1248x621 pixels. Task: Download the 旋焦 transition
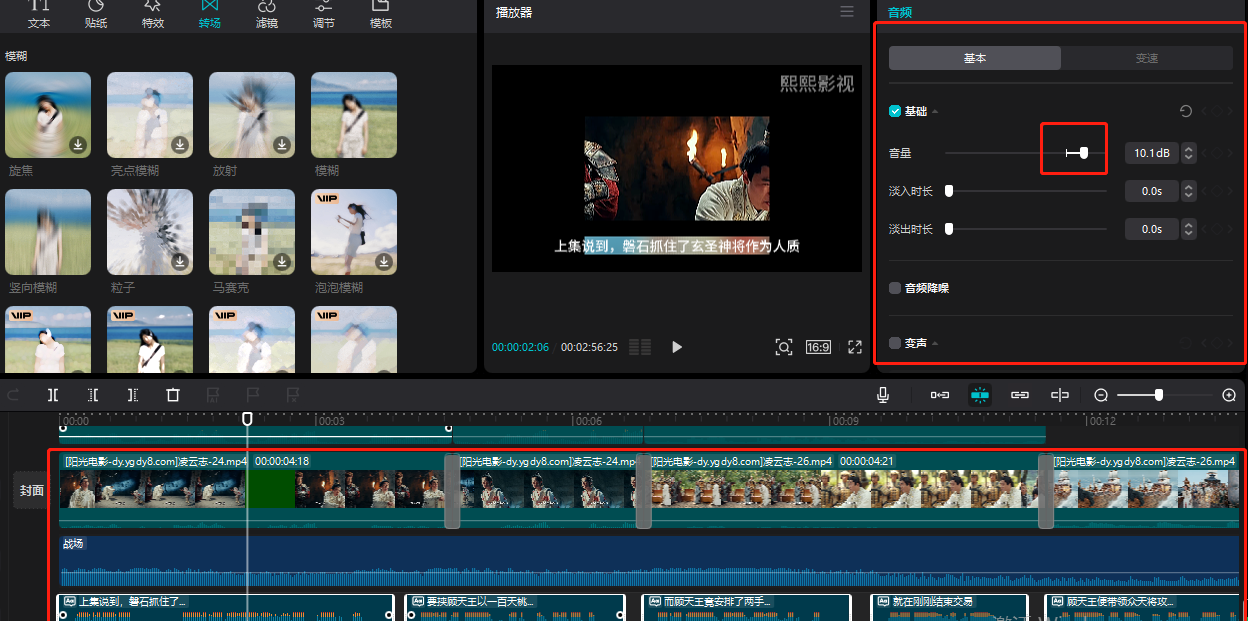pos(78,145)
